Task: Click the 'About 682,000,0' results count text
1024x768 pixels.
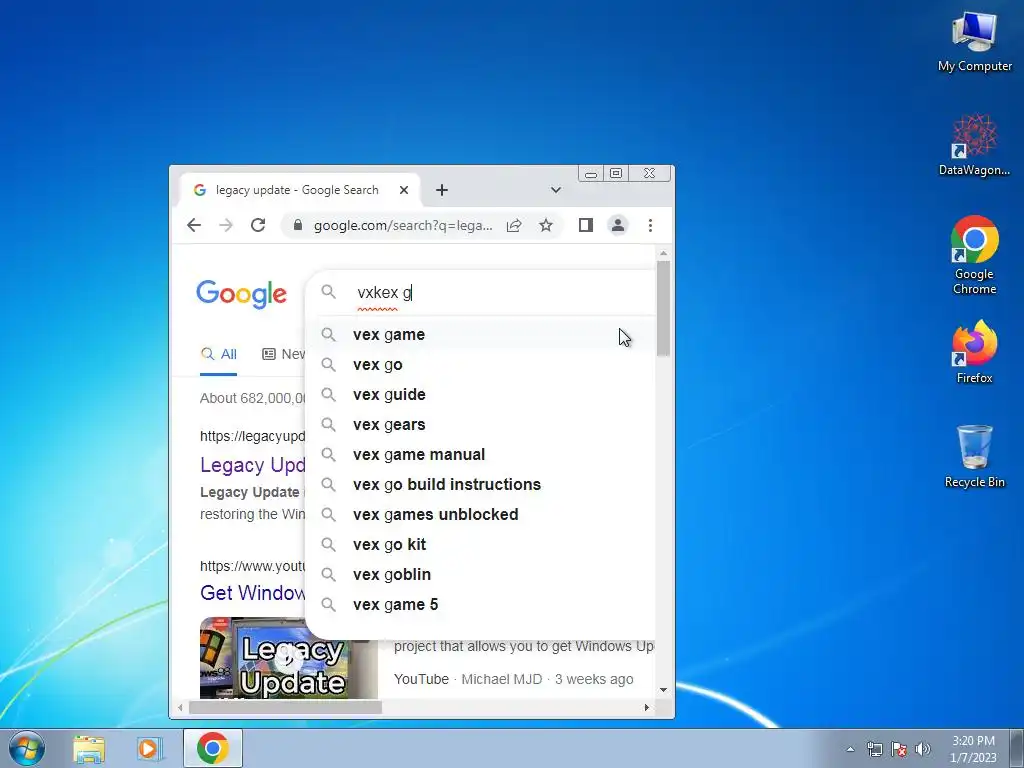Action: pyautogui.click(x=253, y=398)
